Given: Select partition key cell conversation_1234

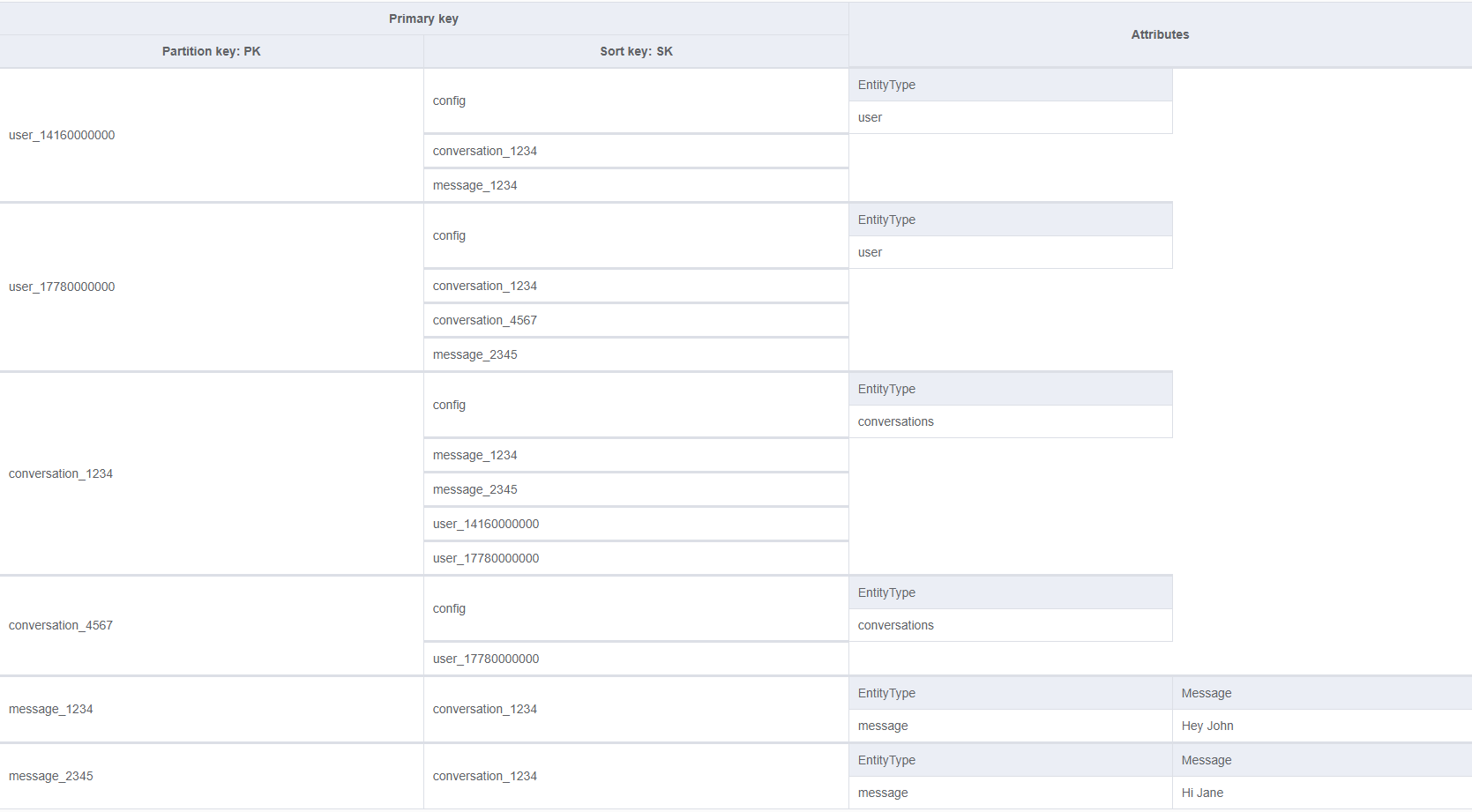Looking at the screenshot, I should (x=212, y=473).
